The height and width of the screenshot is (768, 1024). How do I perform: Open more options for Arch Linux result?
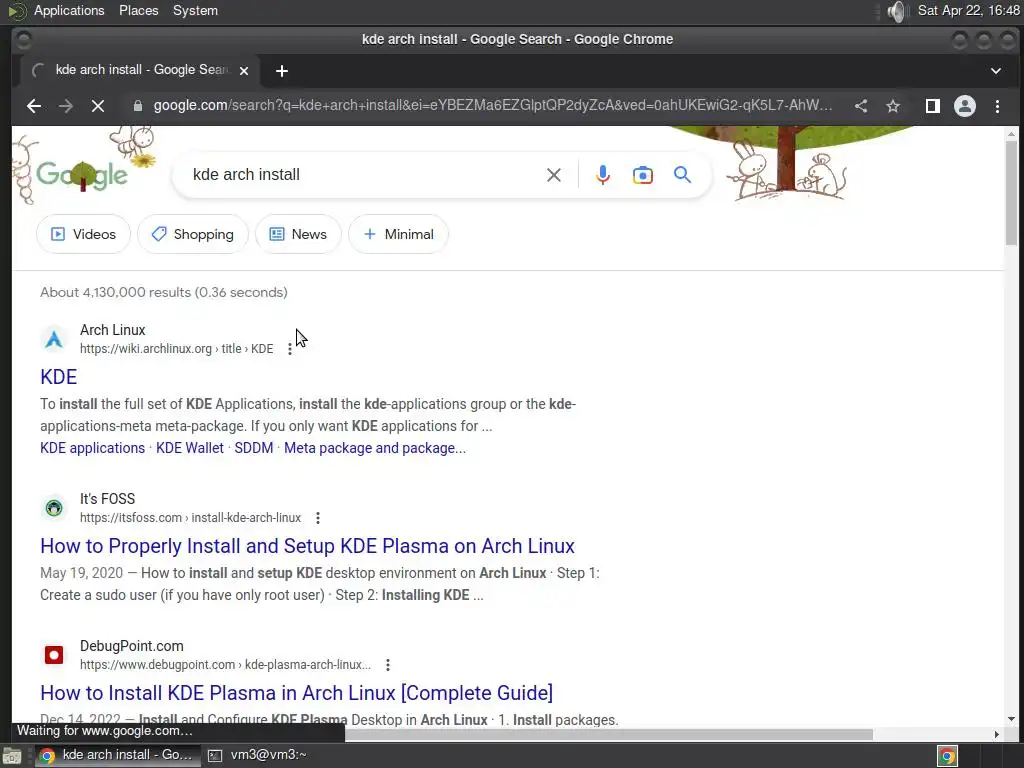[x=290, y=349]
